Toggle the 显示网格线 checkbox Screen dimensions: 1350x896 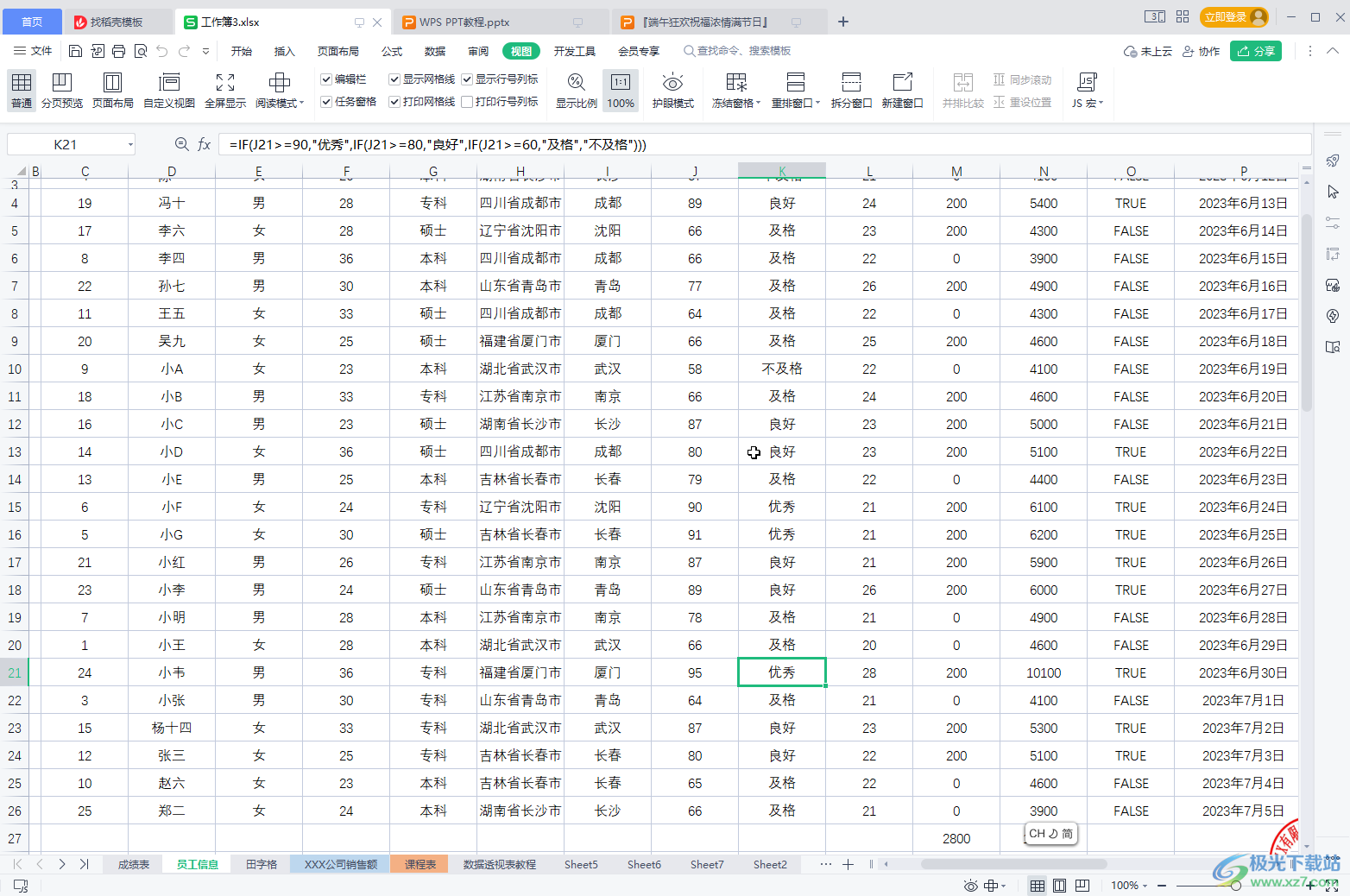pyautogui.click(x=394, y=79)
